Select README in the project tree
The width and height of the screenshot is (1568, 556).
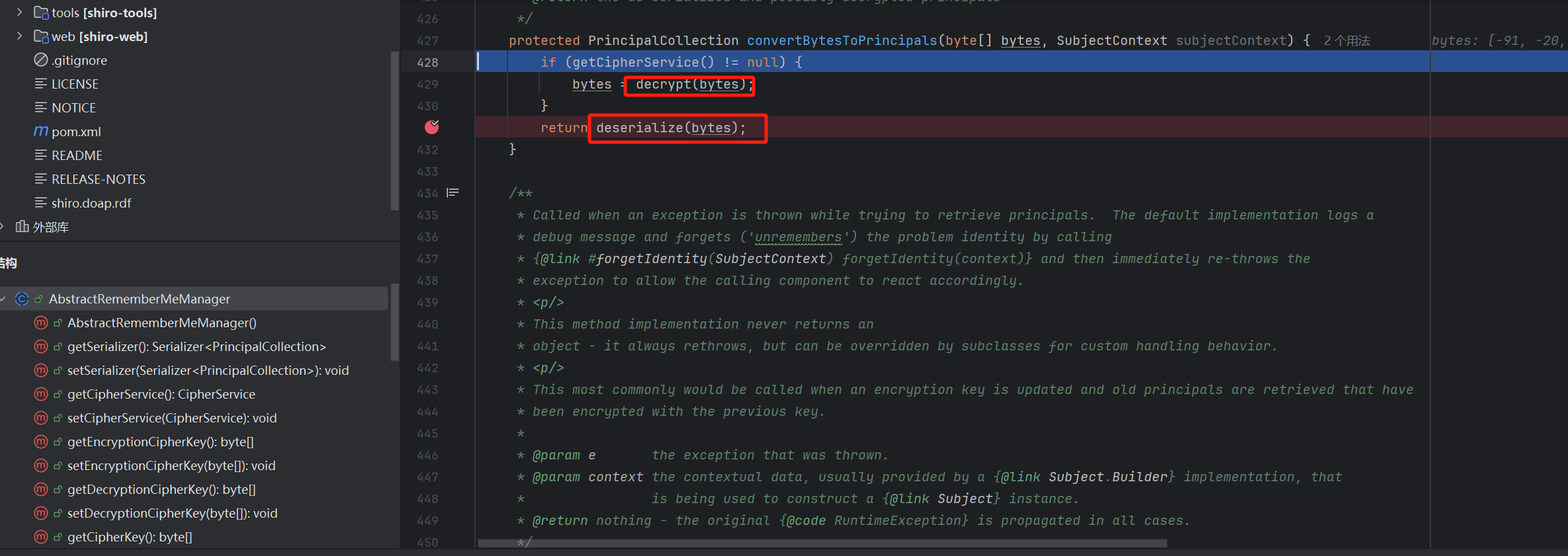click(77, 155)
